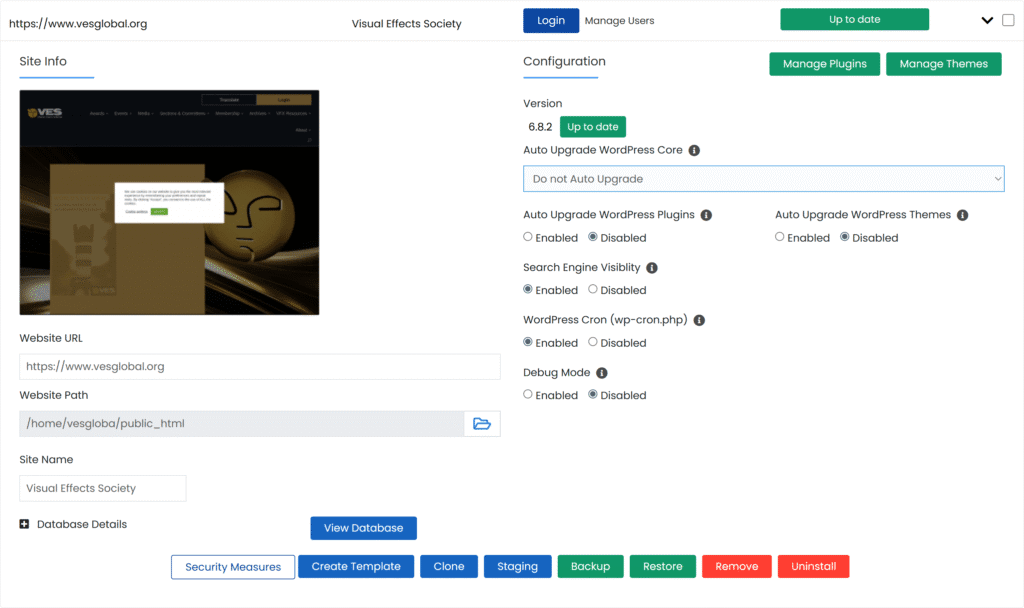Open Manage Users link

tap(619, 21)
